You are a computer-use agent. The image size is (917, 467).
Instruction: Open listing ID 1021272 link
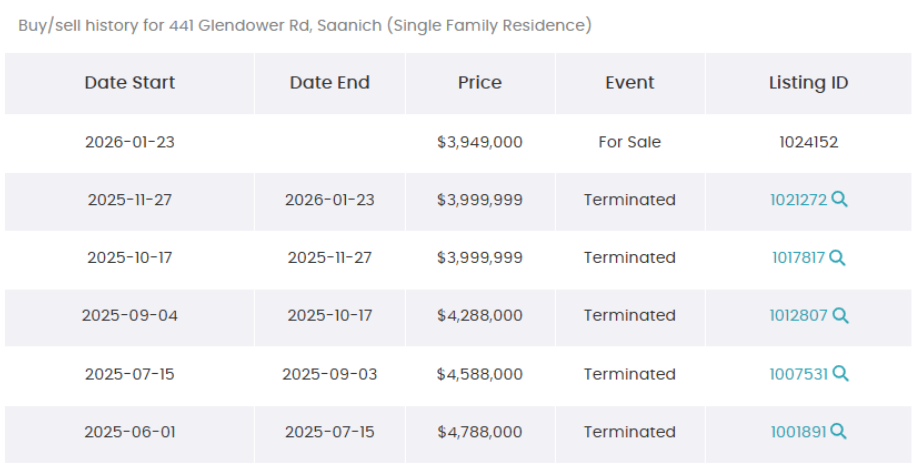coord(798,200)
